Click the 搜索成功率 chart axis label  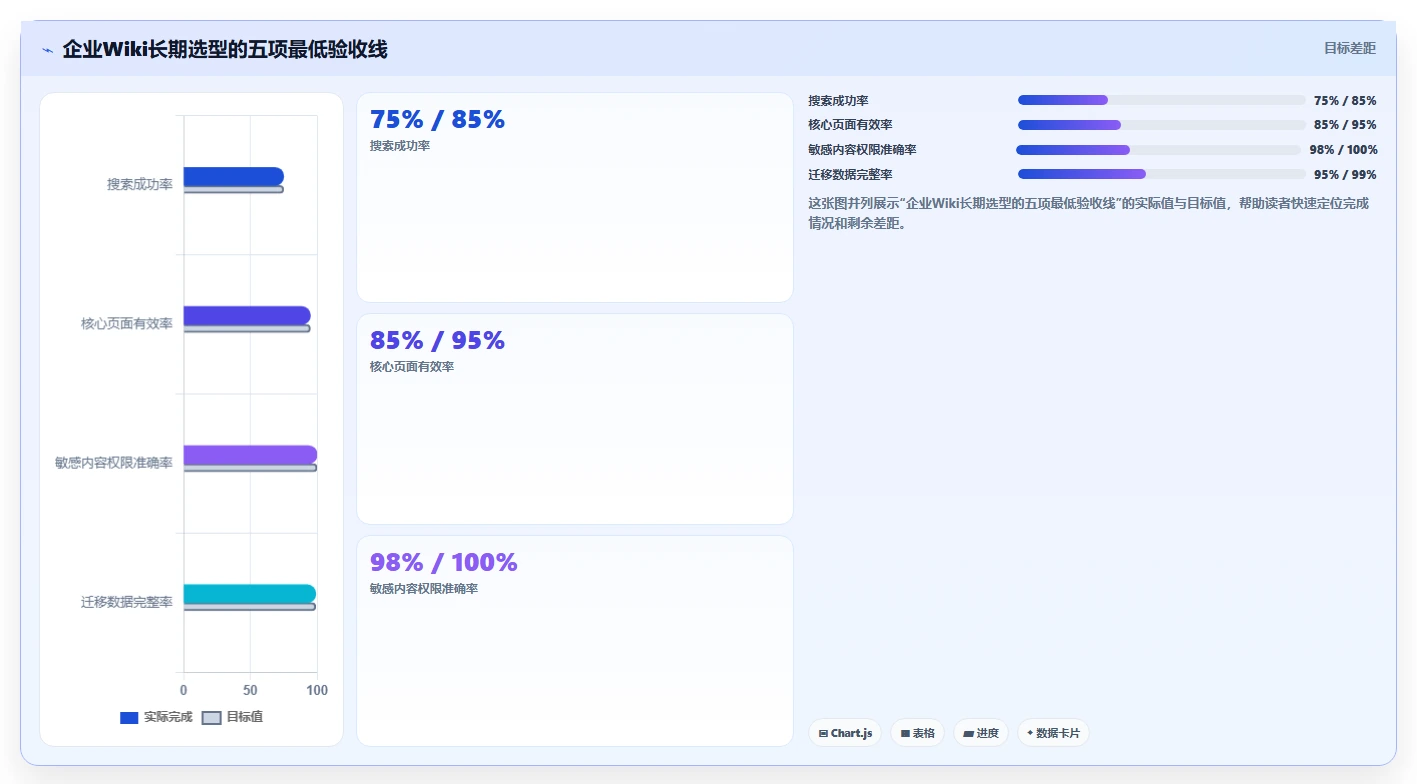140,185
